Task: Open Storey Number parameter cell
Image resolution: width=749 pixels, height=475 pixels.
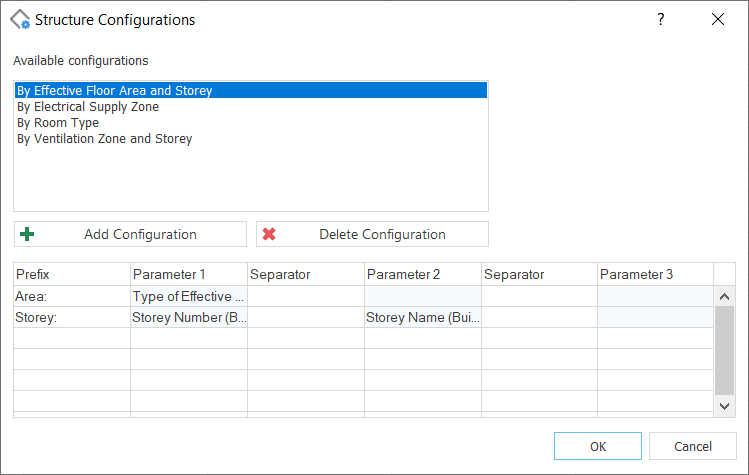Action: pos(189,317)
